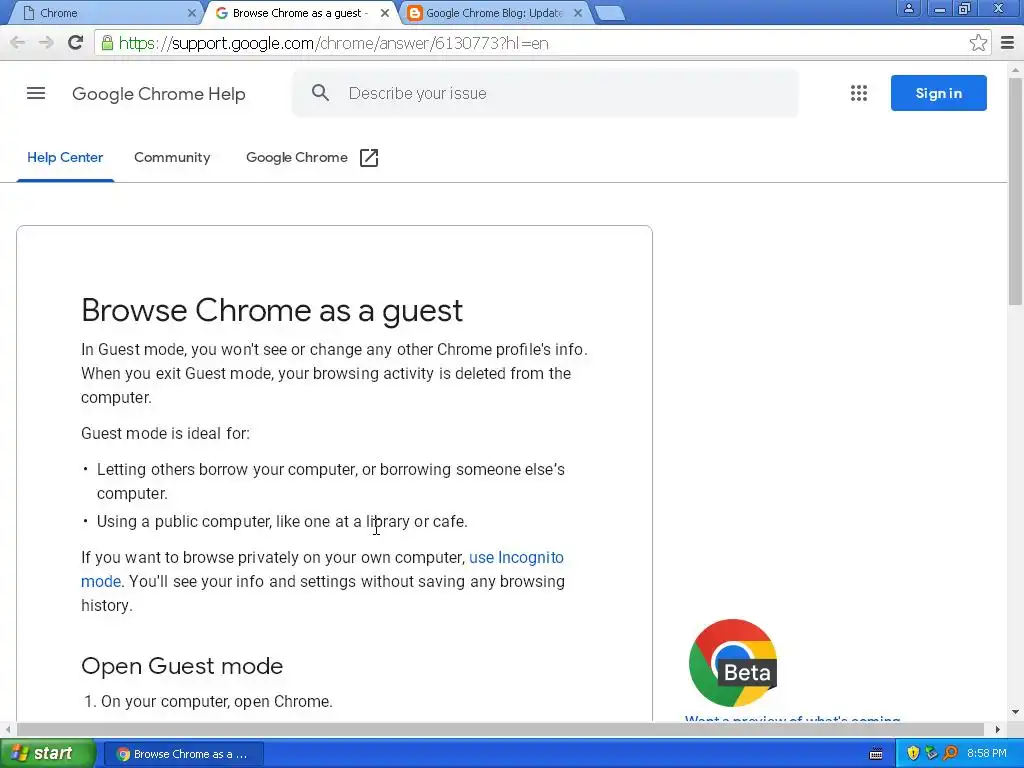Switch to the Chrome tab
The height and width of the screenshot is (768, 1024).
[108, 13]
